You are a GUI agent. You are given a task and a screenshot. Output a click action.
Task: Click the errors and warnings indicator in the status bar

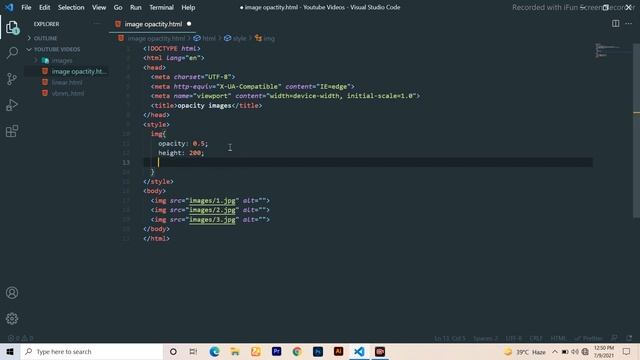pos(20,338)
